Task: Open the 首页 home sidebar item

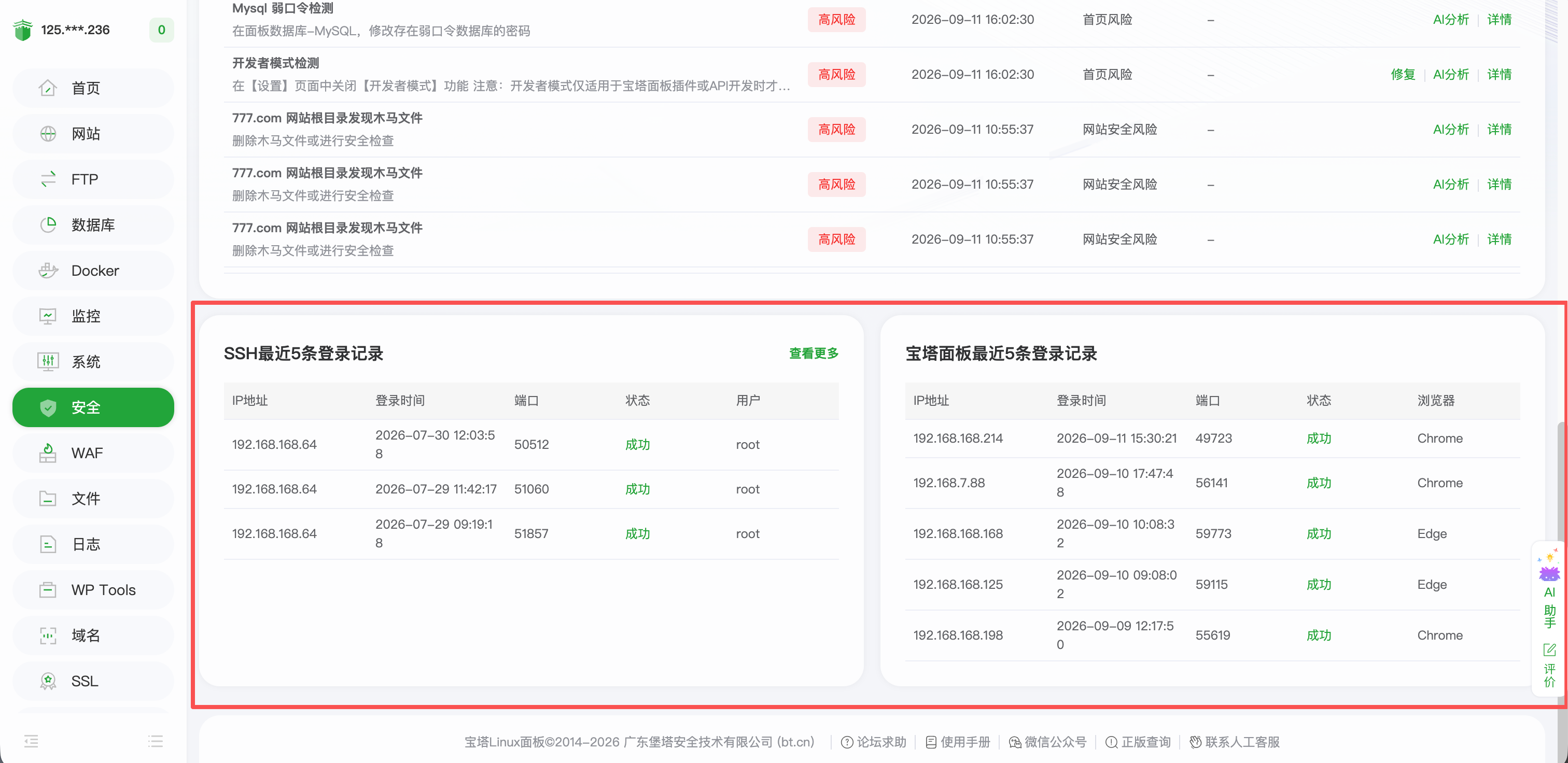Action: (92, 88)
